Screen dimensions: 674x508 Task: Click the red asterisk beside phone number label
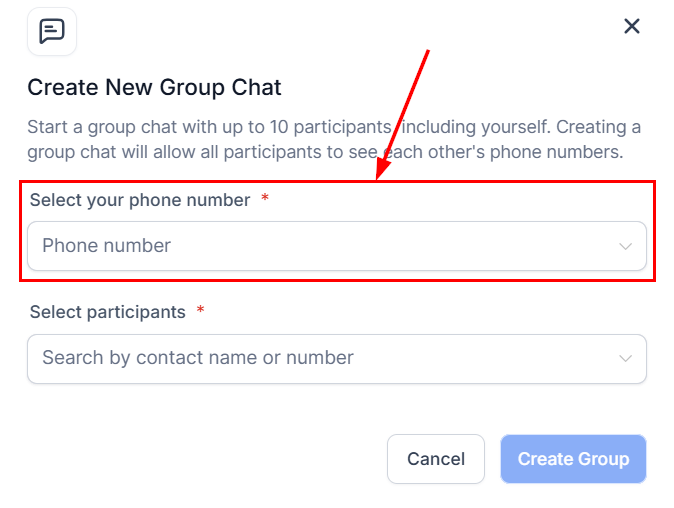(265, 200)
